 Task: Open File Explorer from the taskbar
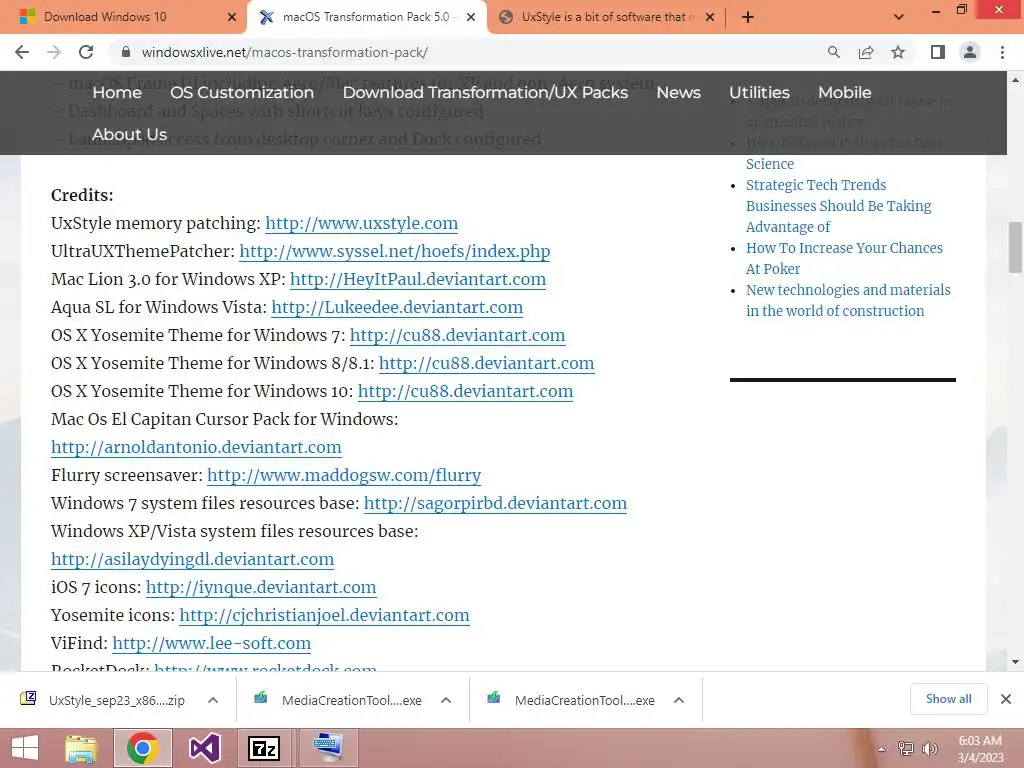[x=81, y=748]
